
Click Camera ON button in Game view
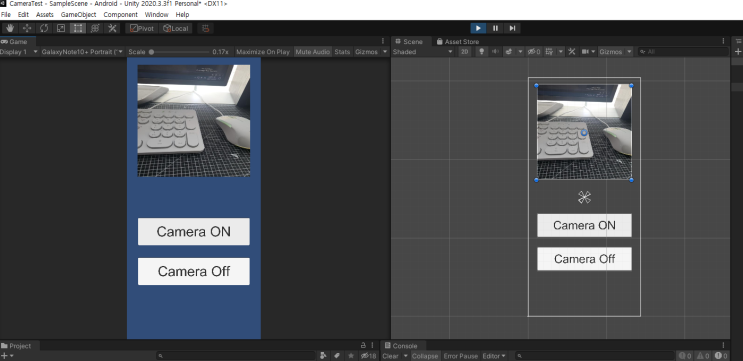pyautogui.click(x=194, y=232)
